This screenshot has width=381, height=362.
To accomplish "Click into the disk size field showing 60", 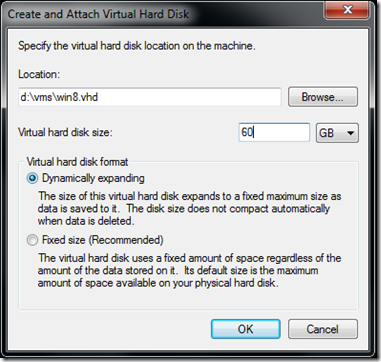I will (274, 132).
